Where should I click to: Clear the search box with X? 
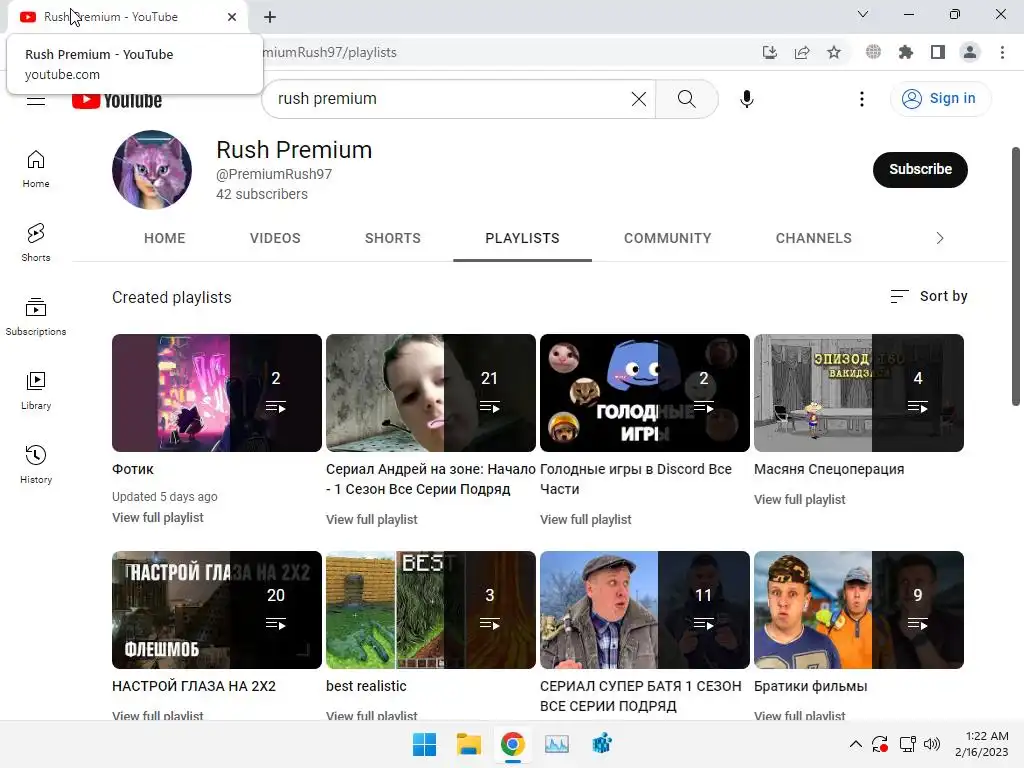click(x=639, y=99)
